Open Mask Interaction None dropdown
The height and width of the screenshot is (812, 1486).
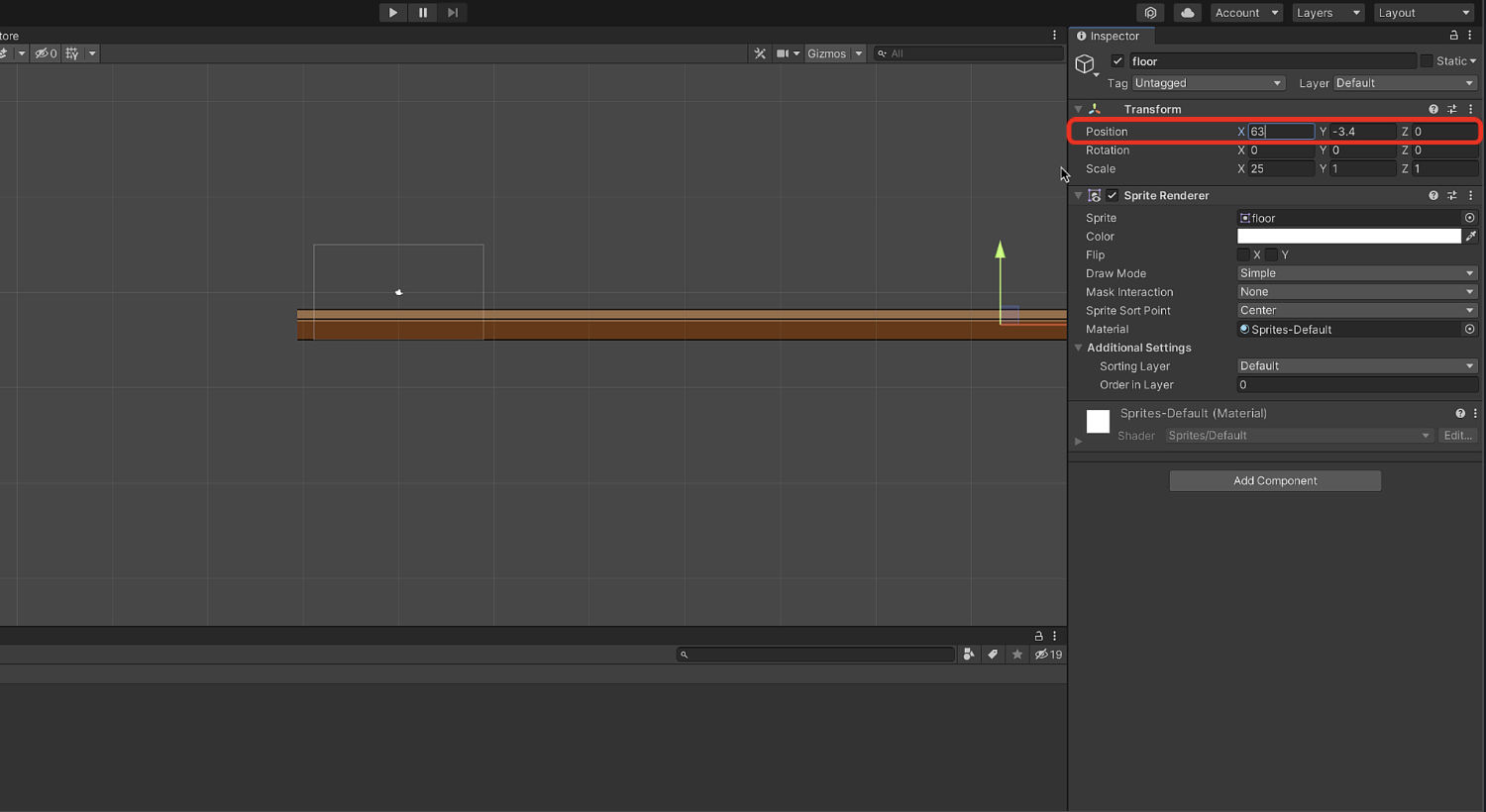pyautogui.click(x=1357, y=292)
